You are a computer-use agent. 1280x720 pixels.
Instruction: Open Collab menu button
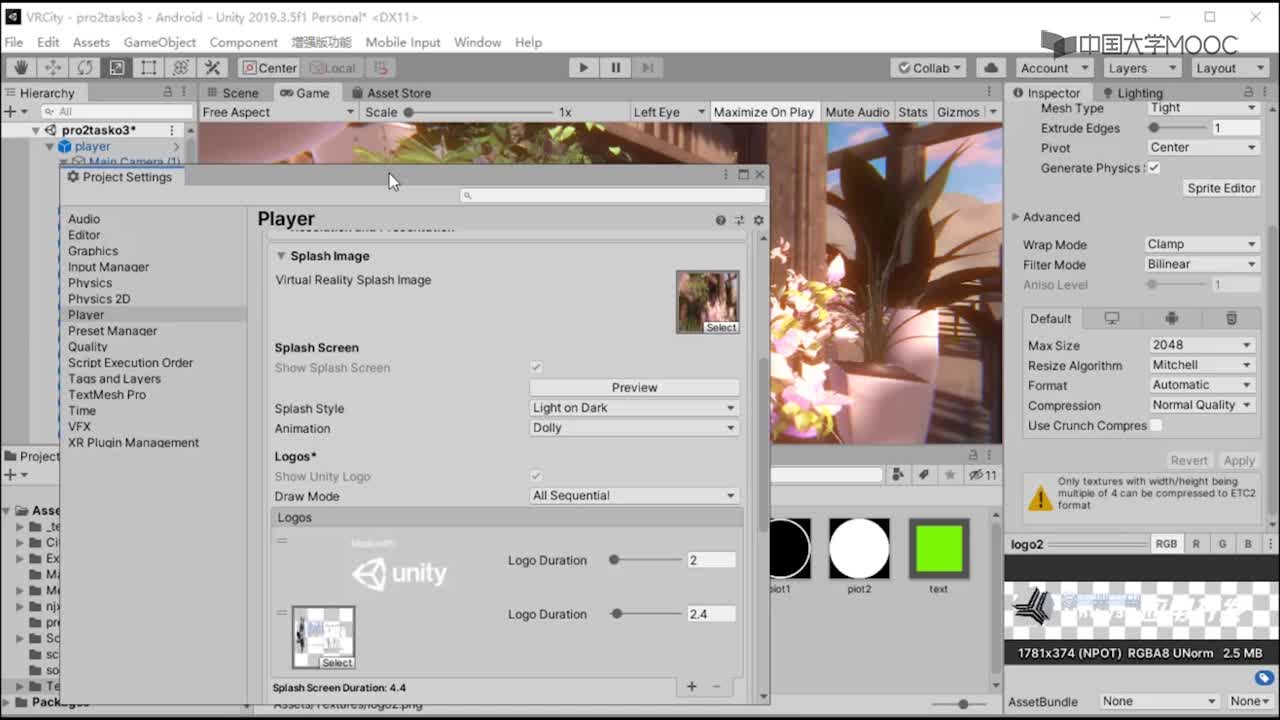point(928,68)
